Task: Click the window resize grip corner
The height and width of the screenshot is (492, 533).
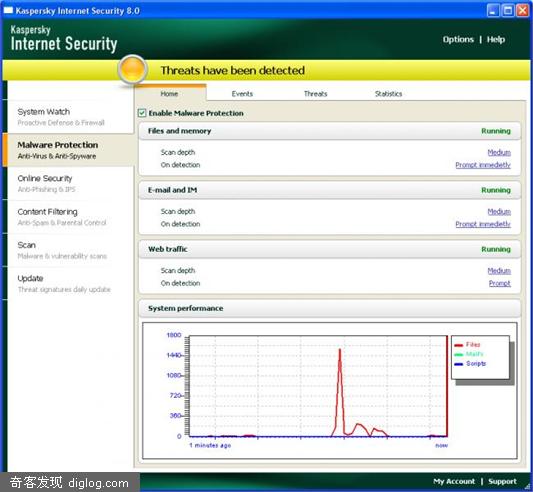Action: [x=527, y=485]
